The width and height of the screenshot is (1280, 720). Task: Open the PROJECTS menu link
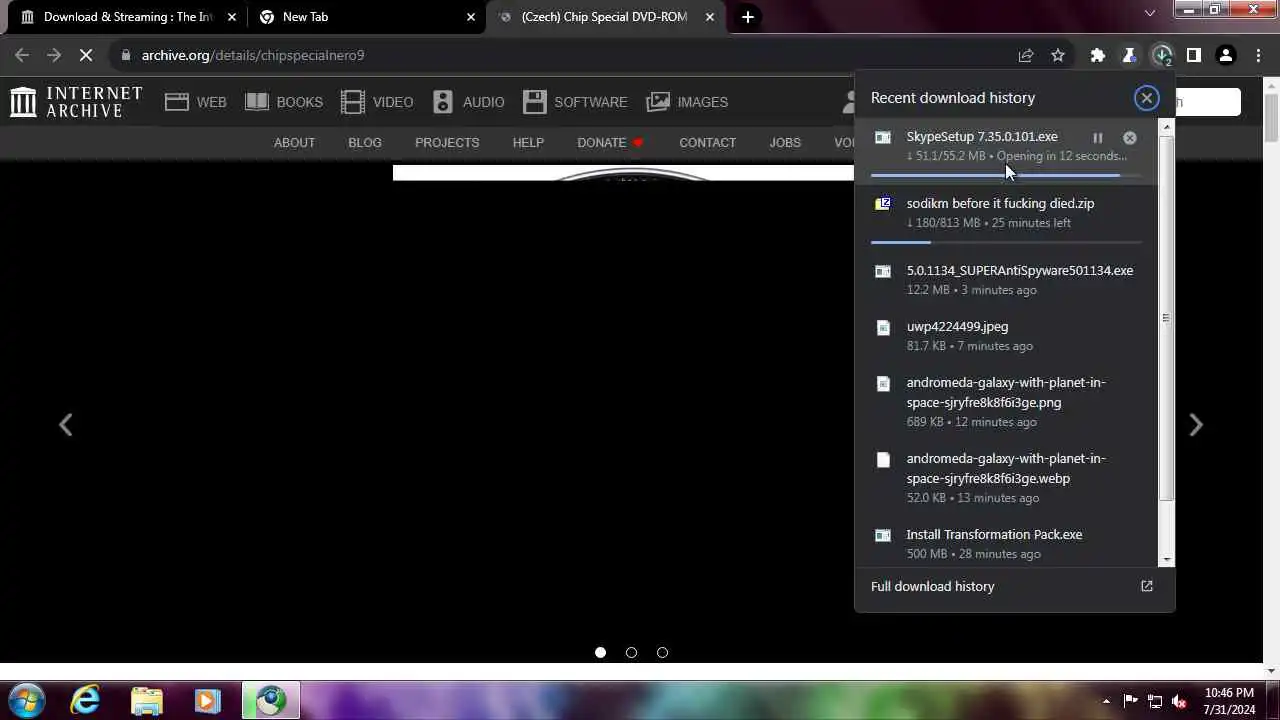point(447,143)
